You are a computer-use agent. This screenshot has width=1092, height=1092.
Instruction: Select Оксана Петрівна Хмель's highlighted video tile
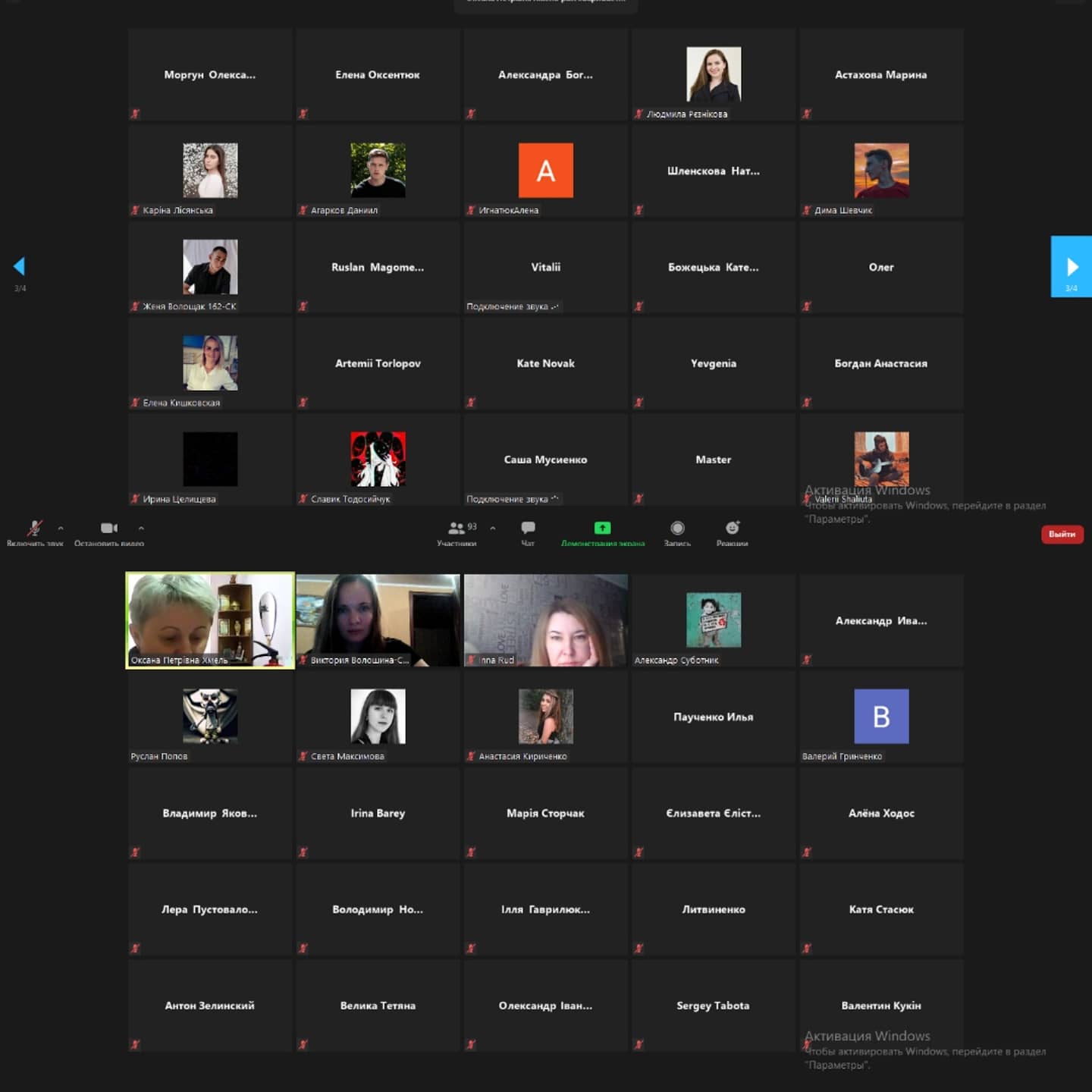[x=210, y=620]
